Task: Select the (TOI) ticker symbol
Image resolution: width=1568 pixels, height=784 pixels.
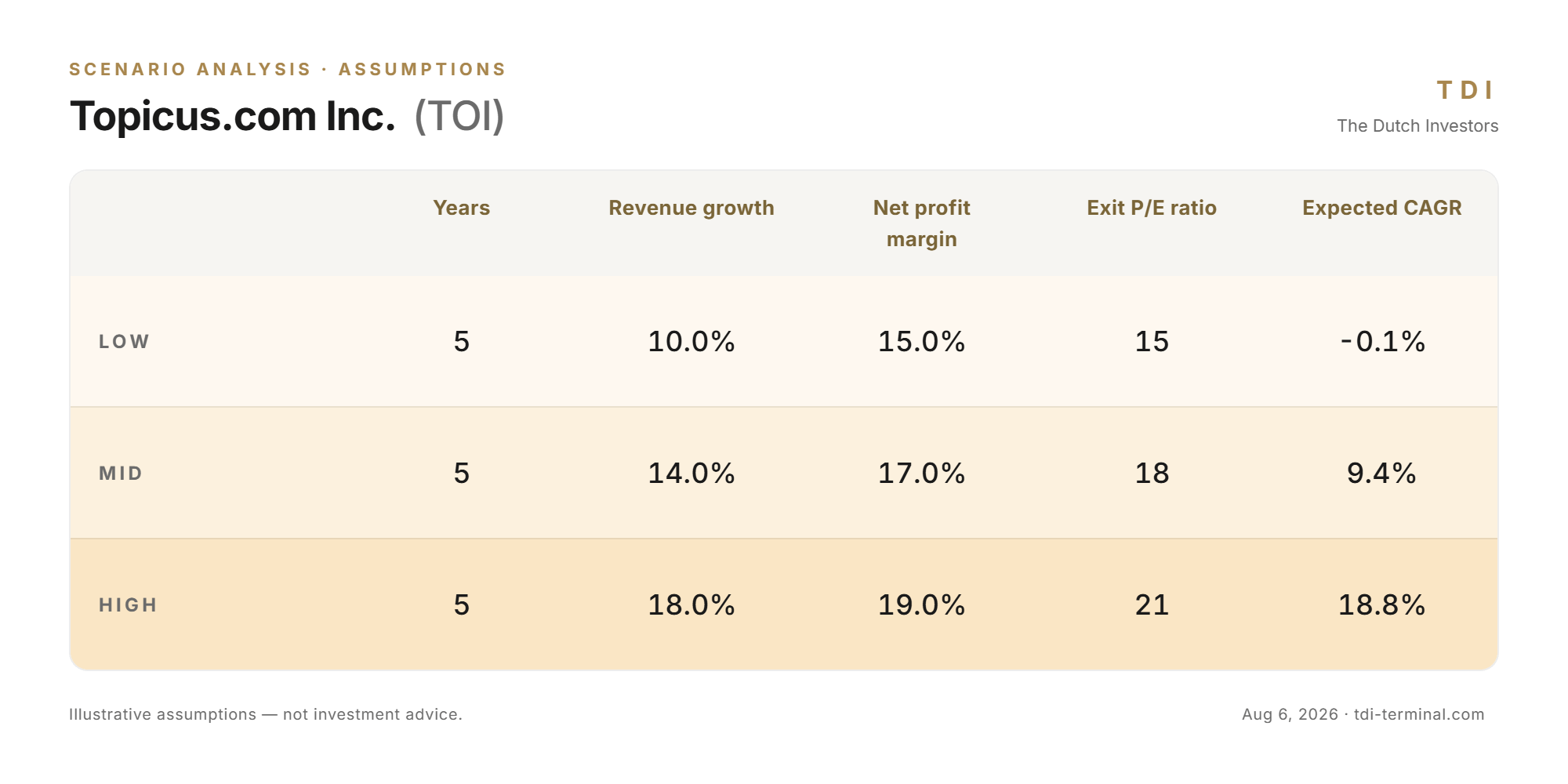Action: (459, 116)
